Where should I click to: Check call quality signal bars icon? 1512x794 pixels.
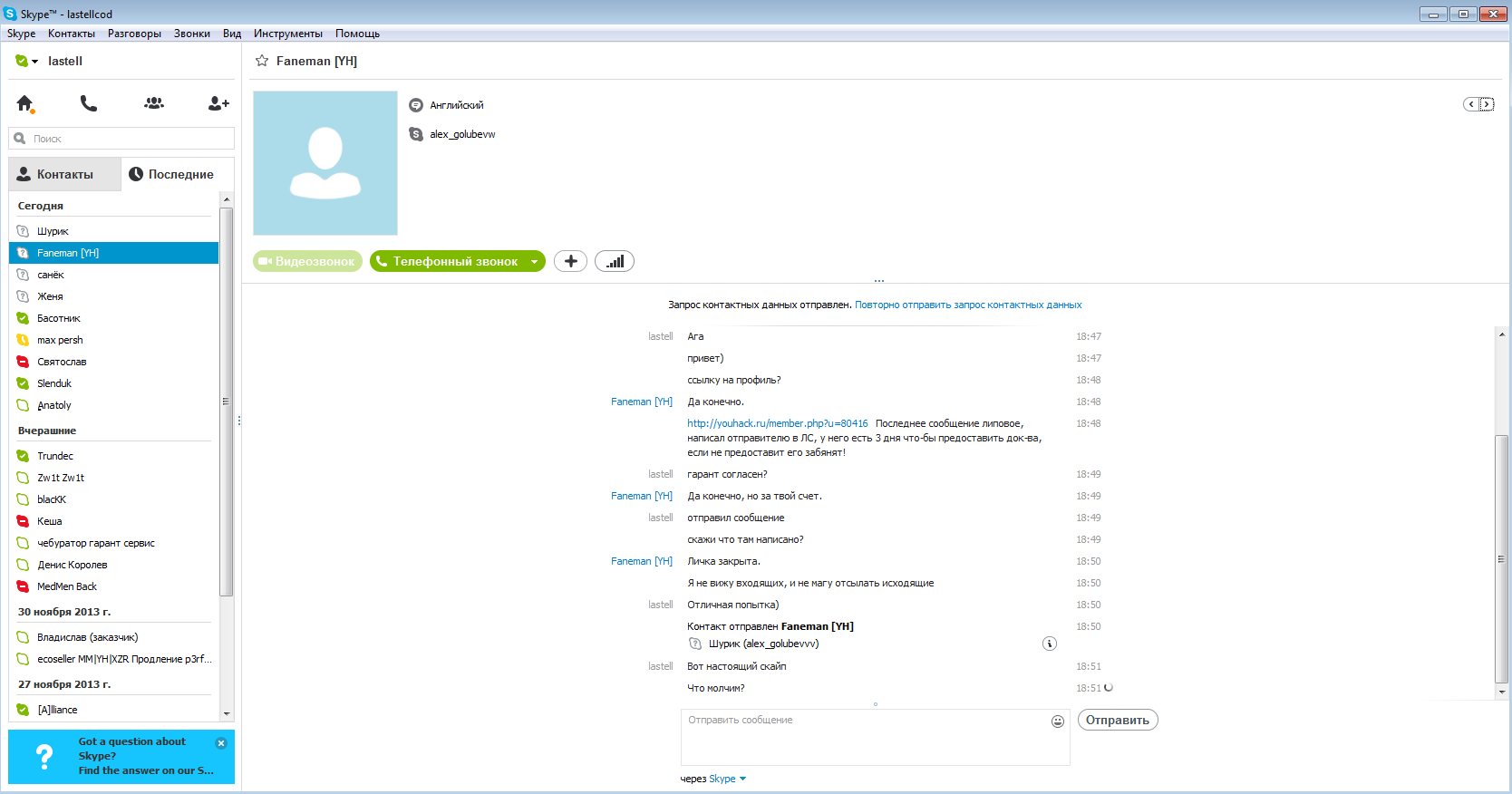coord(615,261)
